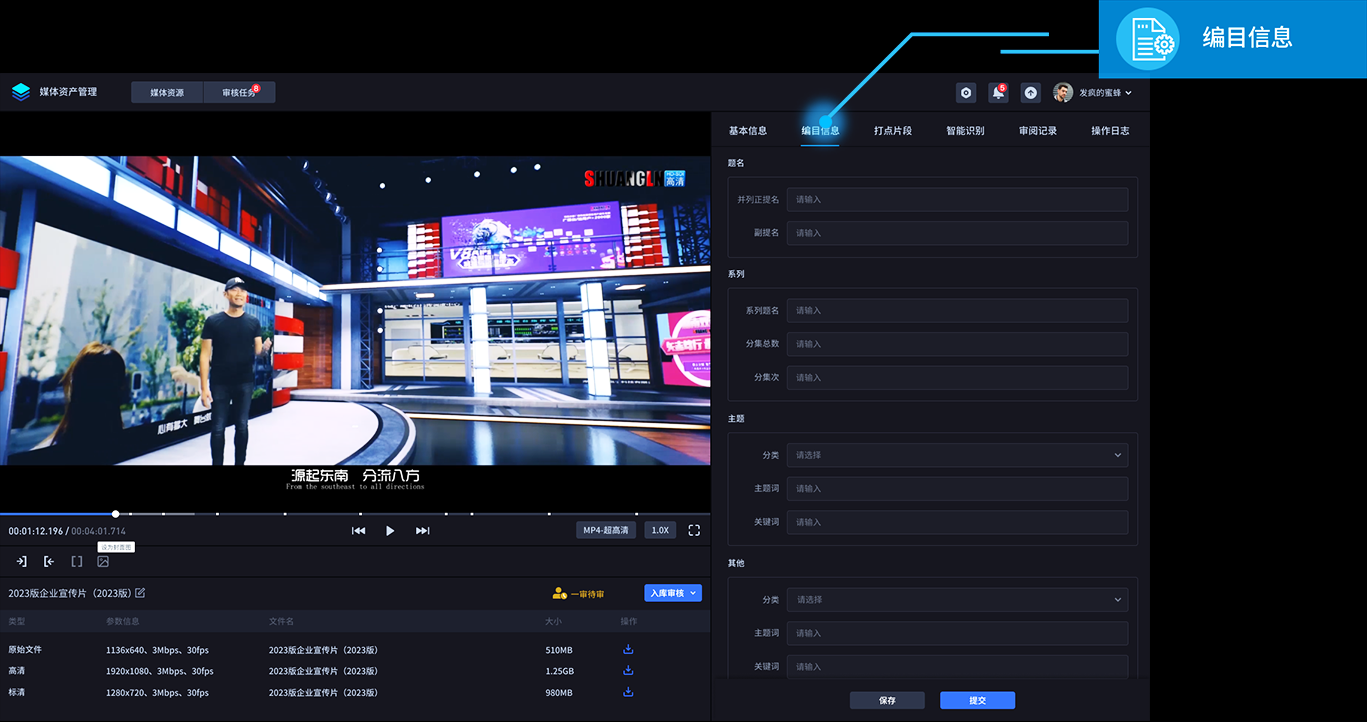Focus the 并列正题名 input field

pos(957,199)
